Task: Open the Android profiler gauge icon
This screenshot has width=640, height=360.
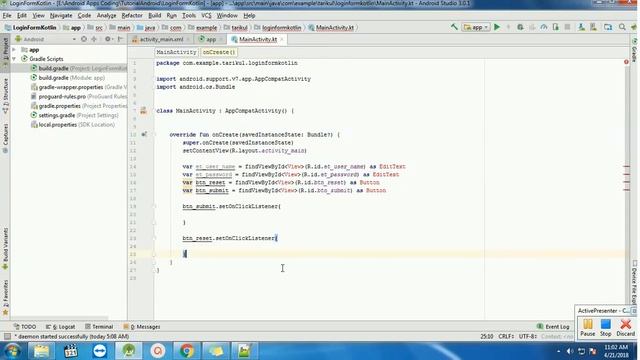Action: [x=544, y=27]
